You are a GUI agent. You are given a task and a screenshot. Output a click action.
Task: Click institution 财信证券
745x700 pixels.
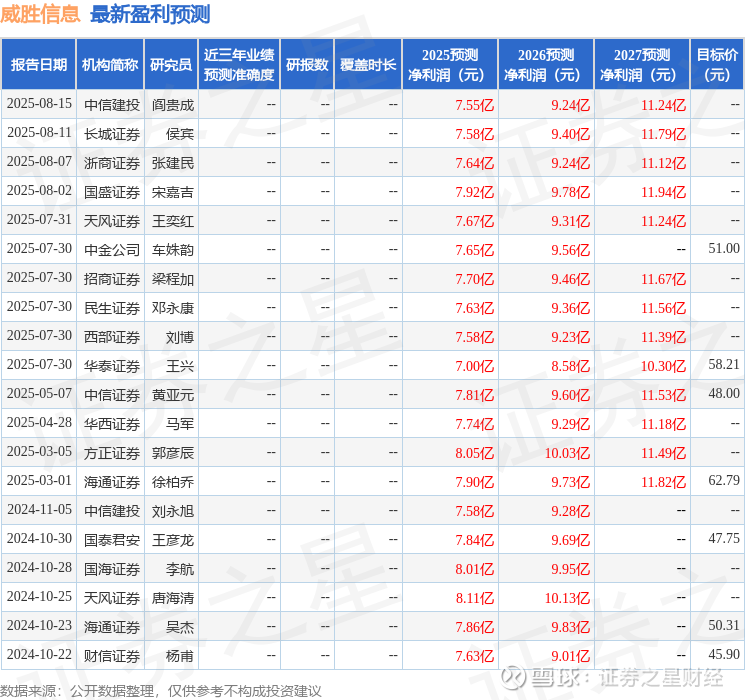click(x=112, y=656)
